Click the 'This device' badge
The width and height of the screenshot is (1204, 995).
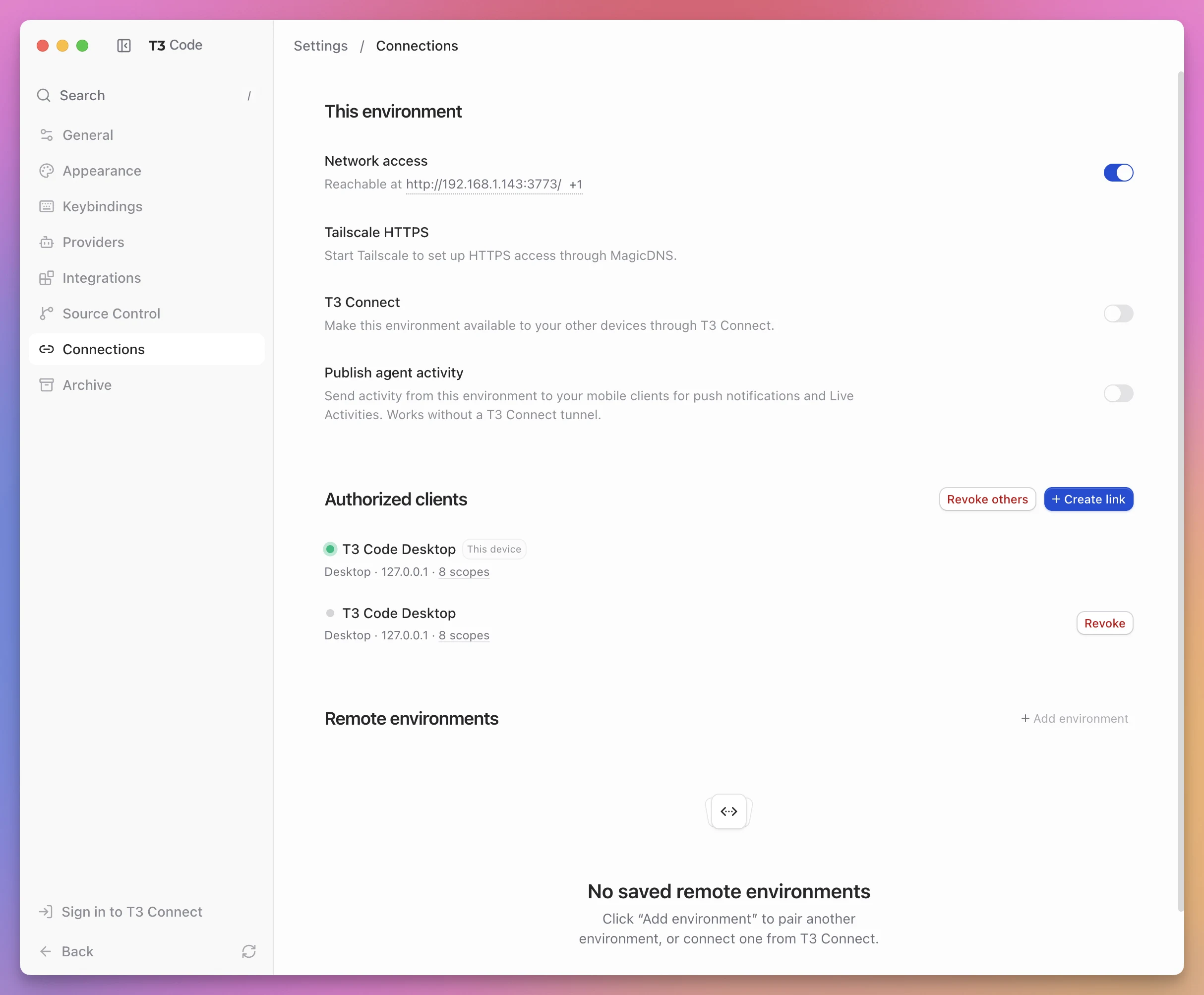[494, 549]
